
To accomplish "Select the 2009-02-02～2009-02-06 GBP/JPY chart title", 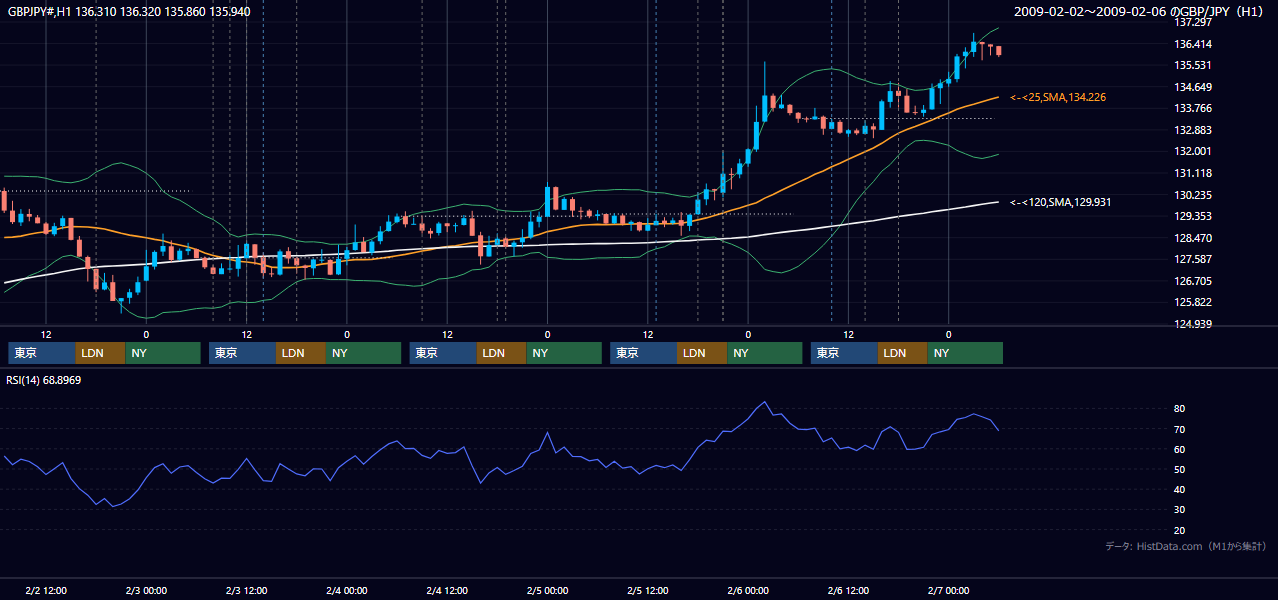I will 1141,11.
